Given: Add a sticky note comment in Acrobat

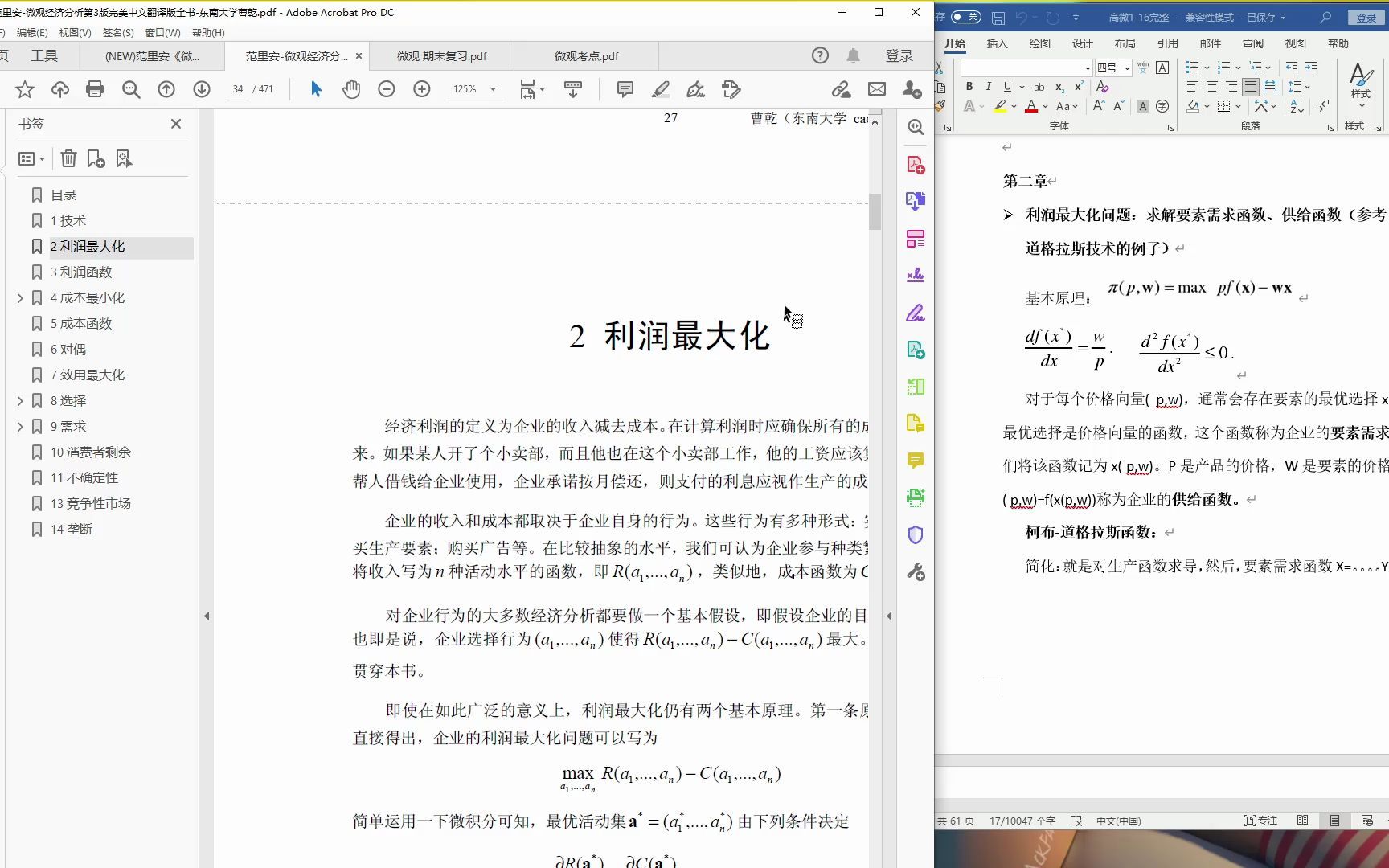Looking at the screenshot, I should [x=625, y=89].
